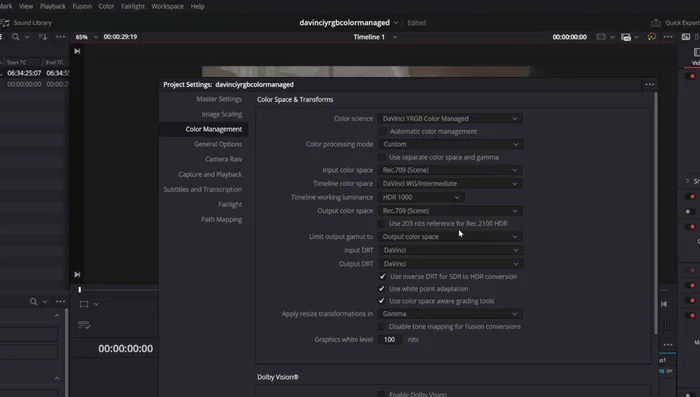Screen dimensions: 700x397
Task: Click the viewer scrub bar playhead
Action: pos(80,290)
